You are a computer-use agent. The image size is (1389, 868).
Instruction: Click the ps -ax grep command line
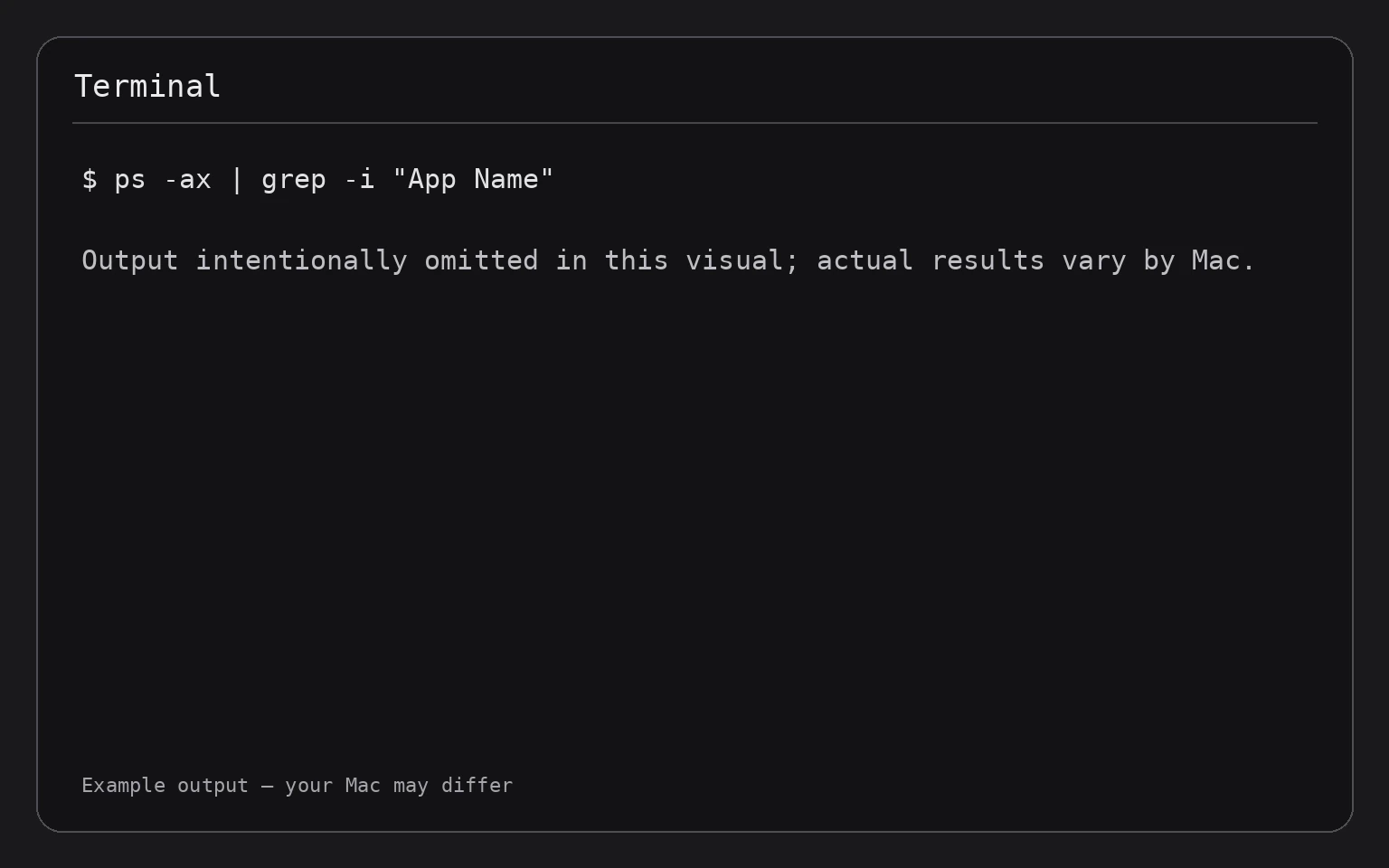317,179
